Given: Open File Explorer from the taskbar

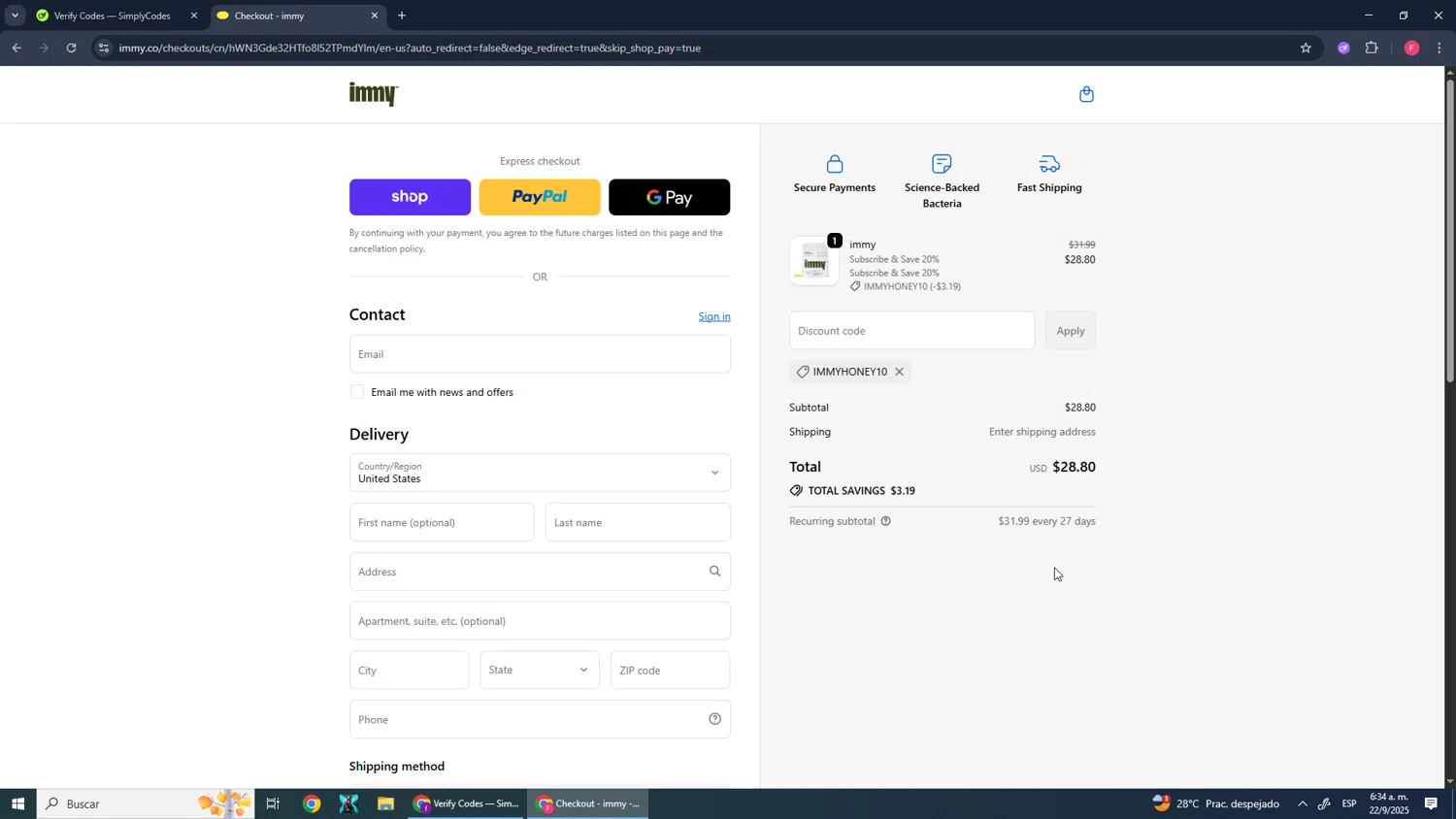Looking at the screenshot, I should (x=385, y=803).
